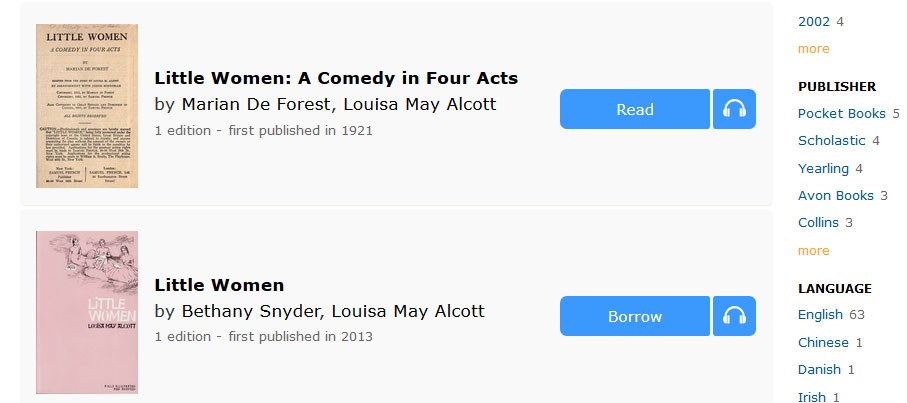The height and width of the screenshot is (403, 907).
Task: Filter by publisher Avon Books
Action: (835, 195)
